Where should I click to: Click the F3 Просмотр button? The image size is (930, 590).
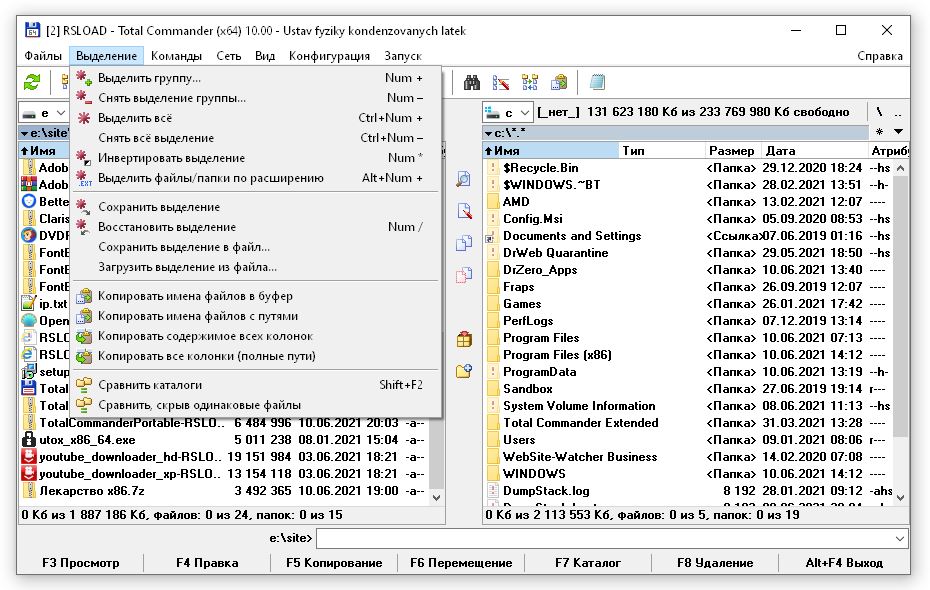81,563
